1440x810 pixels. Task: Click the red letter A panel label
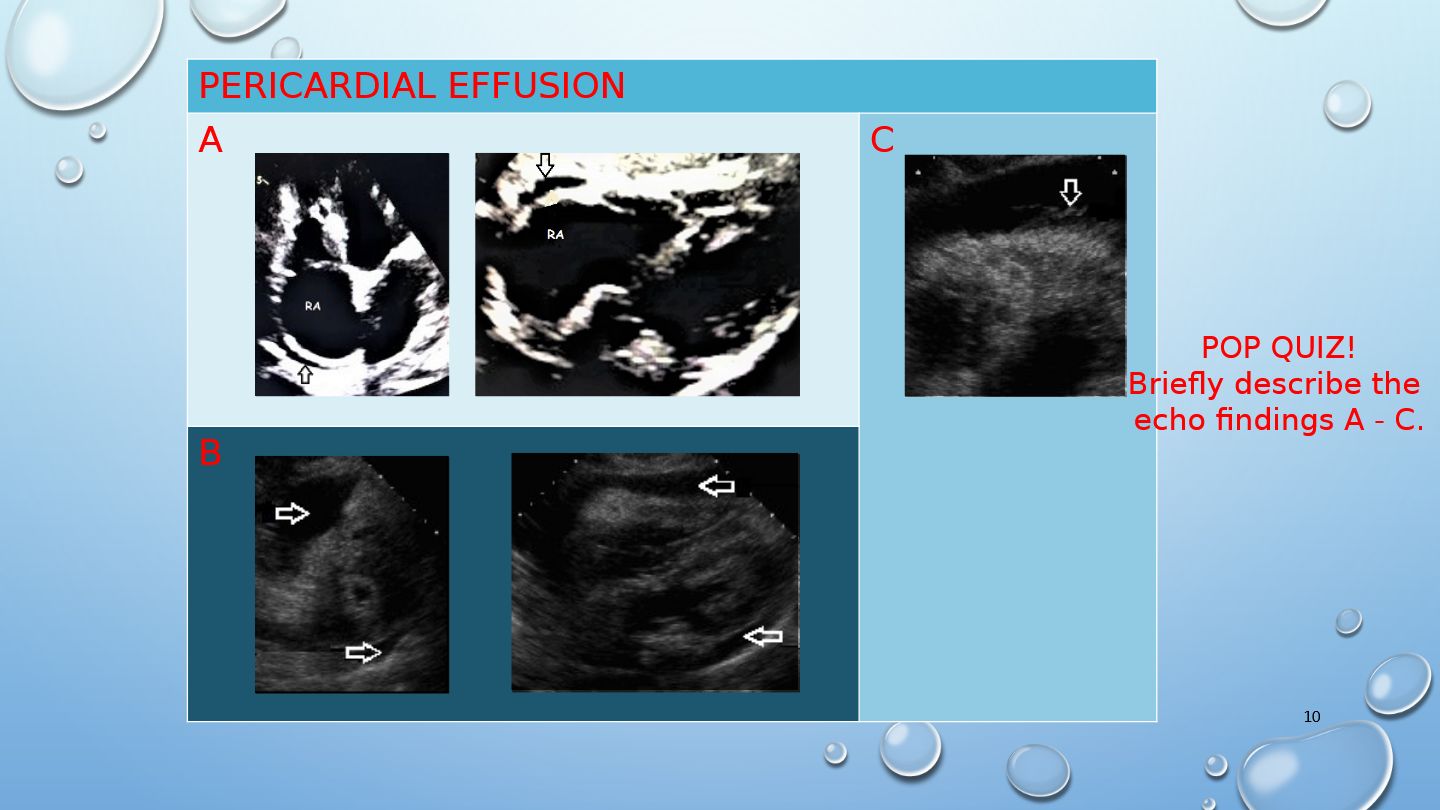pyautogui.click(x=210, y=141)
